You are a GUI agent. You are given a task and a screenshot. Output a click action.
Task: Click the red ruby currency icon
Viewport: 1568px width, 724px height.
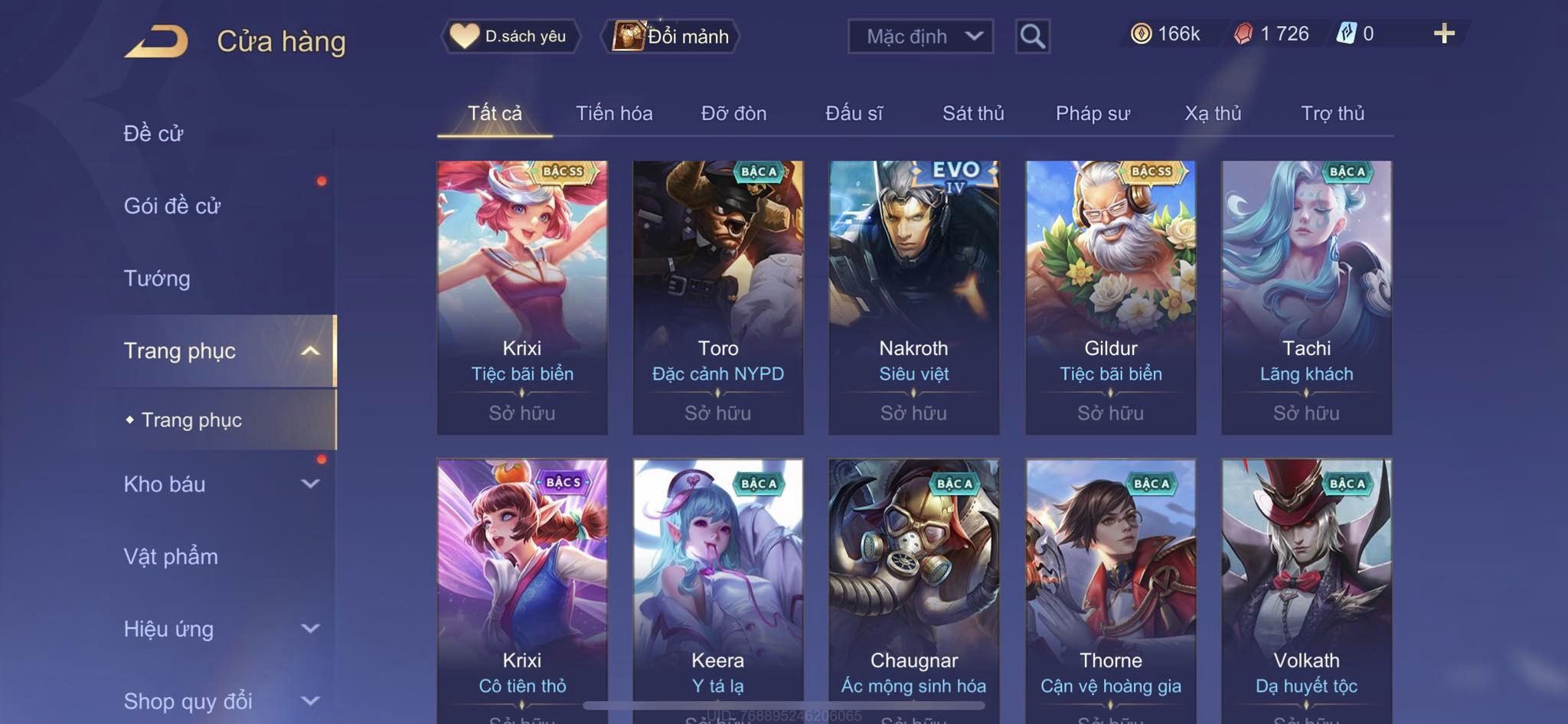coord(1243,34)
